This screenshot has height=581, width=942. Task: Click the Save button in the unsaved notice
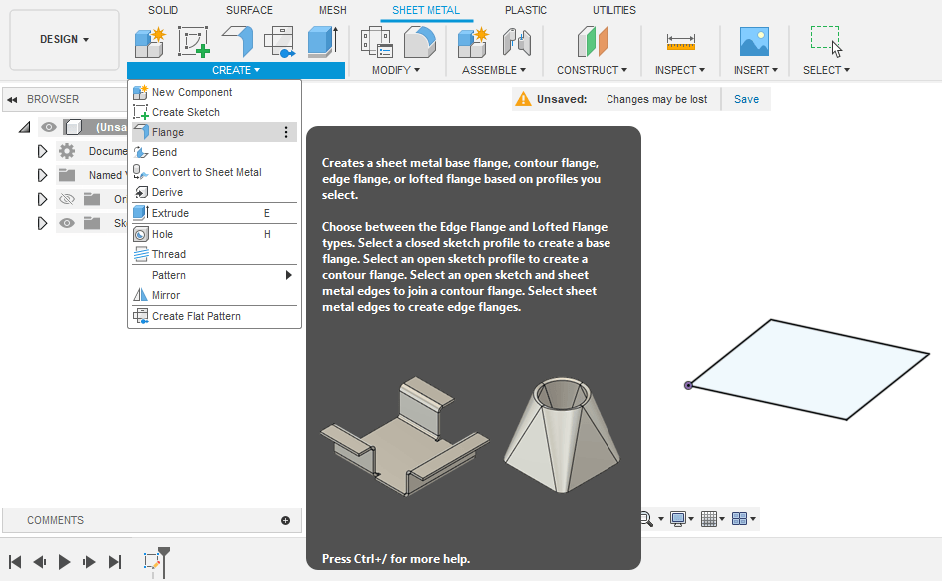746,99
